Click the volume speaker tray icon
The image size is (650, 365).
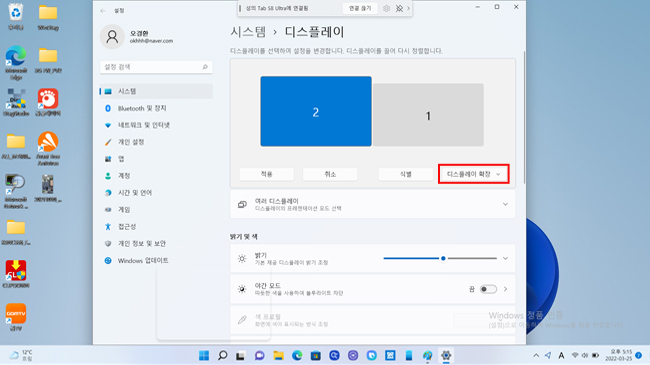(585, 355)
